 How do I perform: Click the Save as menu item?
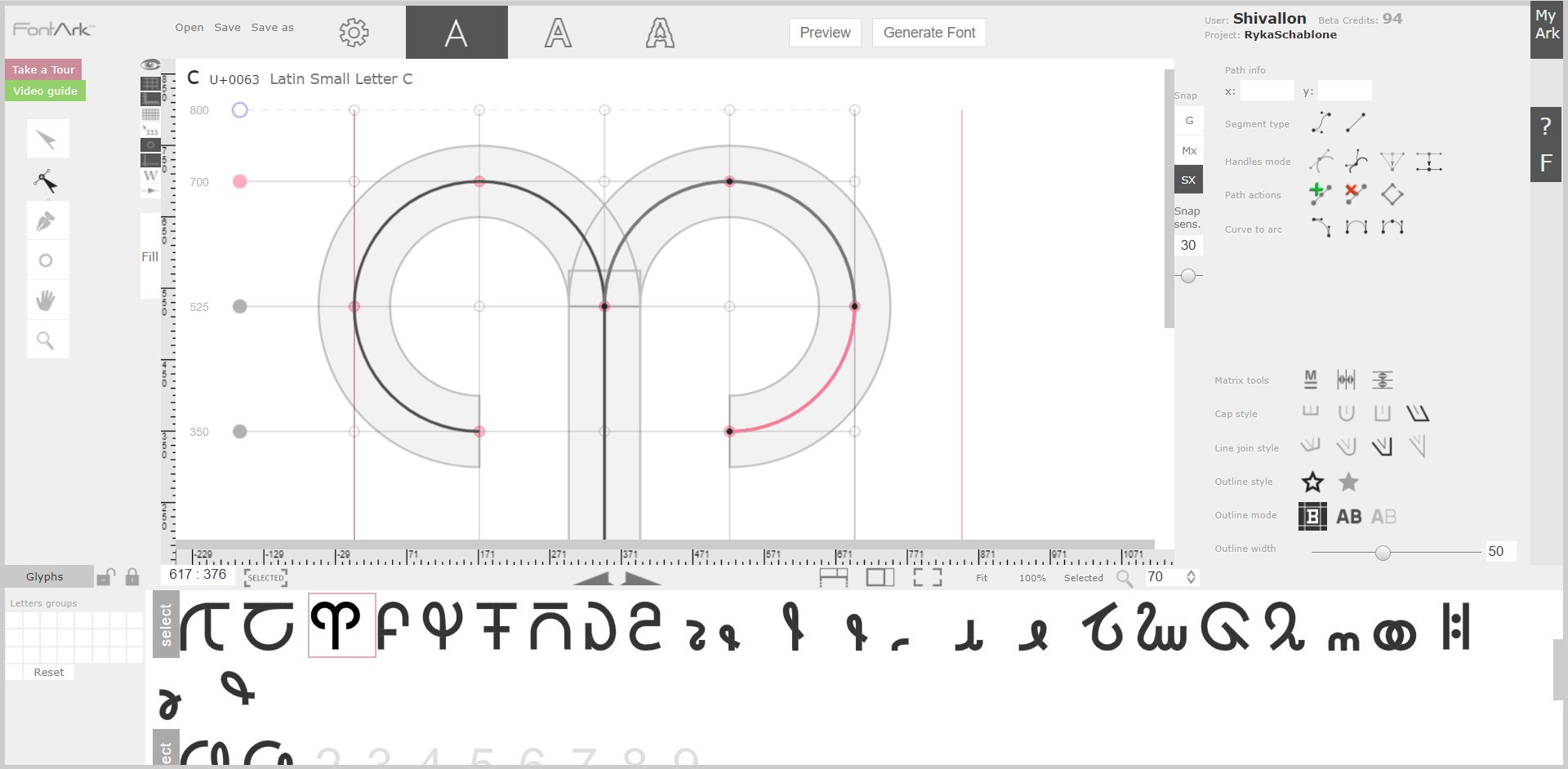272,28
